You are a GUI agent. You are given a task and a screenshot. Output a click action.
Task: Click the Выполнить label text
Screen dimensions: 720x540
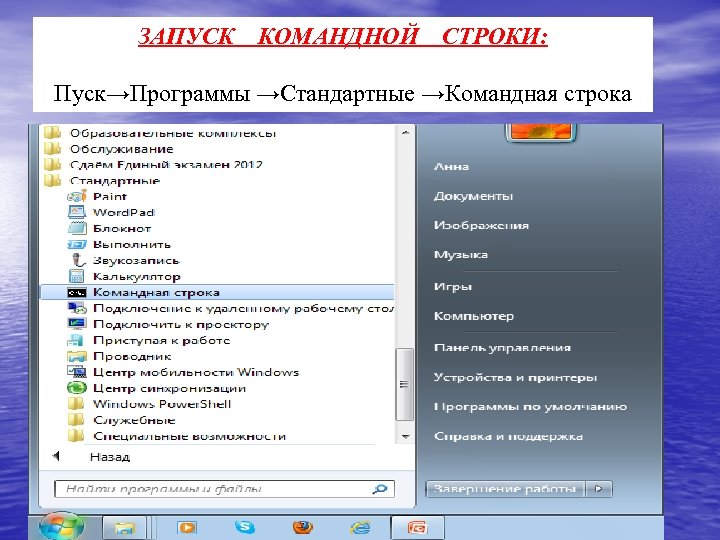coord(132,244)
